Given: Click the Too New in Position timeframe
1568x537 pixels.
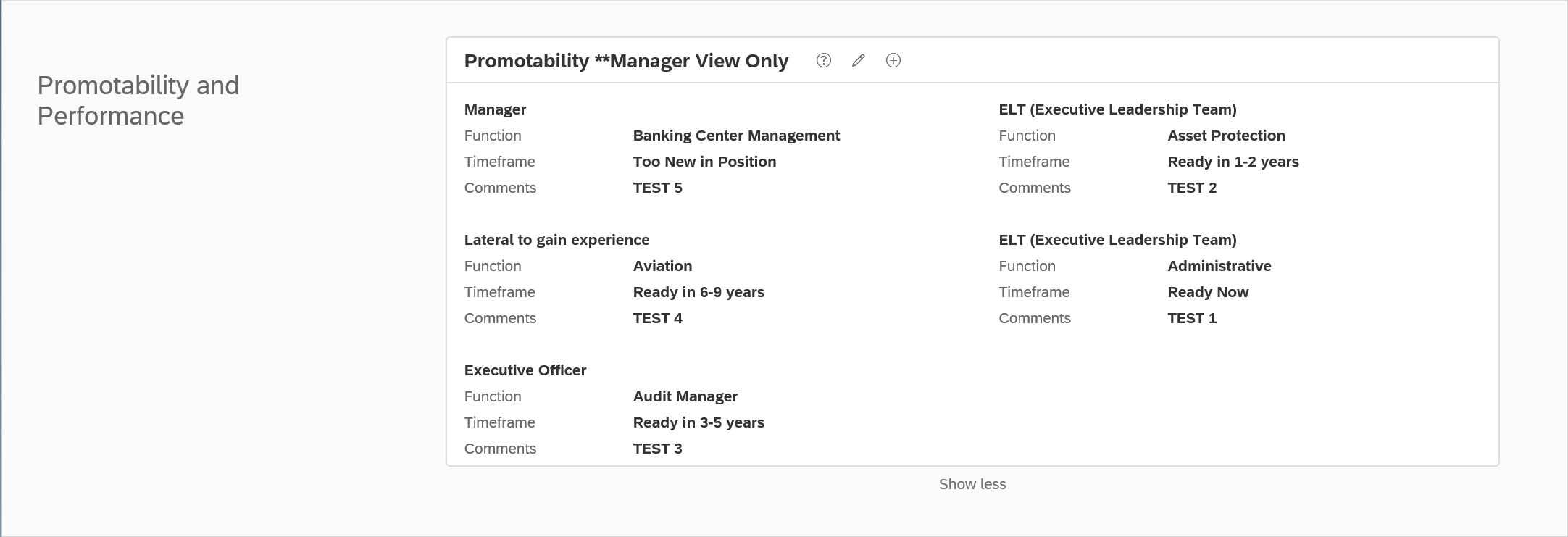Looking at the screenshot, I should pos(704,162).
